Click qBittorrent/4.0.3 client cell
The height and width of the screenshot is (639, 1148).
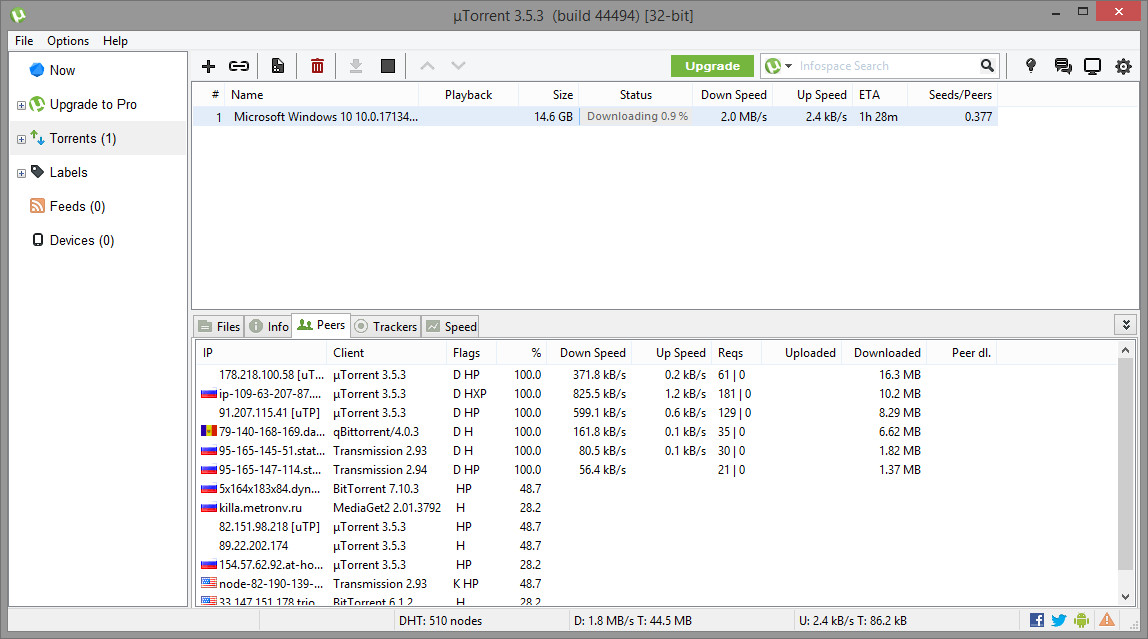pyautogui.click(x=376, y=432)
